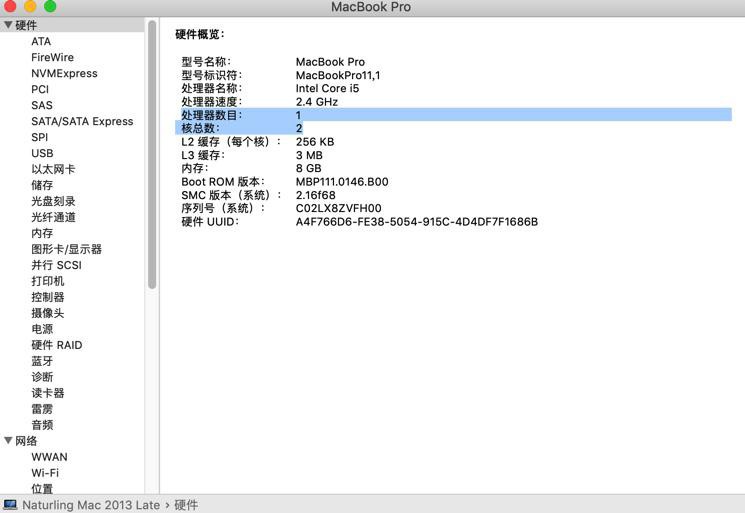Image resolution: width=745 pixels, height=513 pixels.
Task: Collapse the 网络 section triangle
Action: pos(8,440)
